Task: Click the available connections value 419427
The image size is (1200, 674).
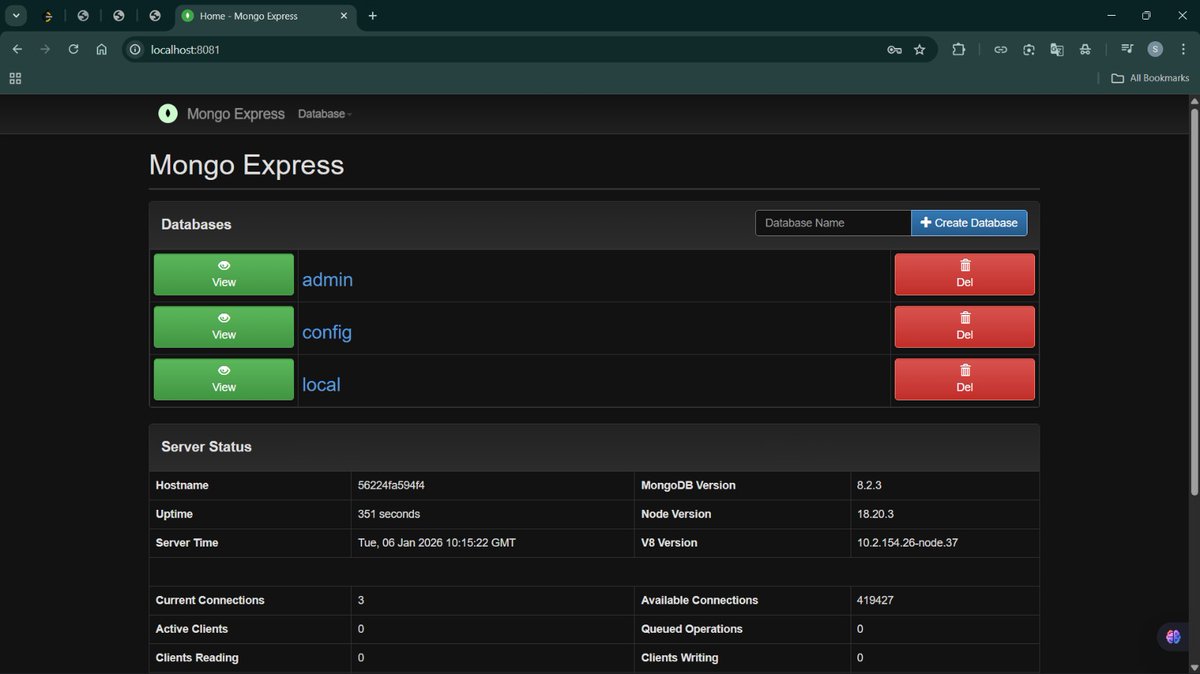Action: click(875, 600)
